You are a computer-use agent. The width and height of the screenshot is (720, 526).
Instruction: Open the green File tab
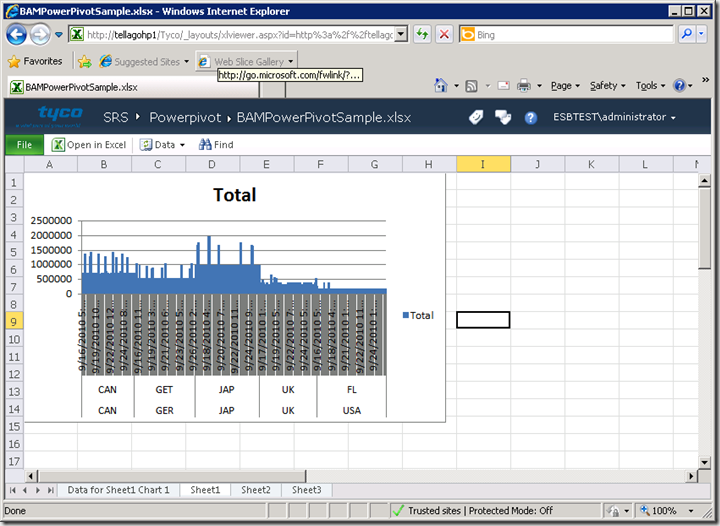pyautogui.click(x=24, y=145)
